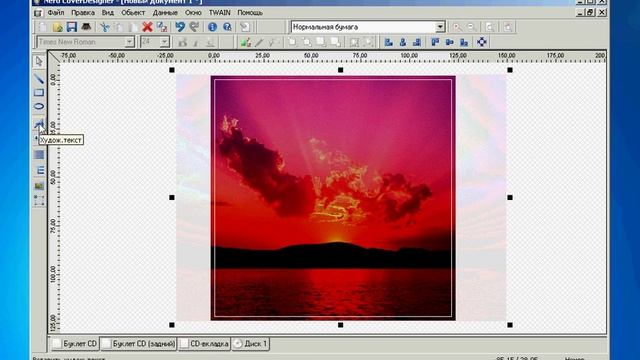
Task: Open the Файл menu
Action: click(56, 13)
